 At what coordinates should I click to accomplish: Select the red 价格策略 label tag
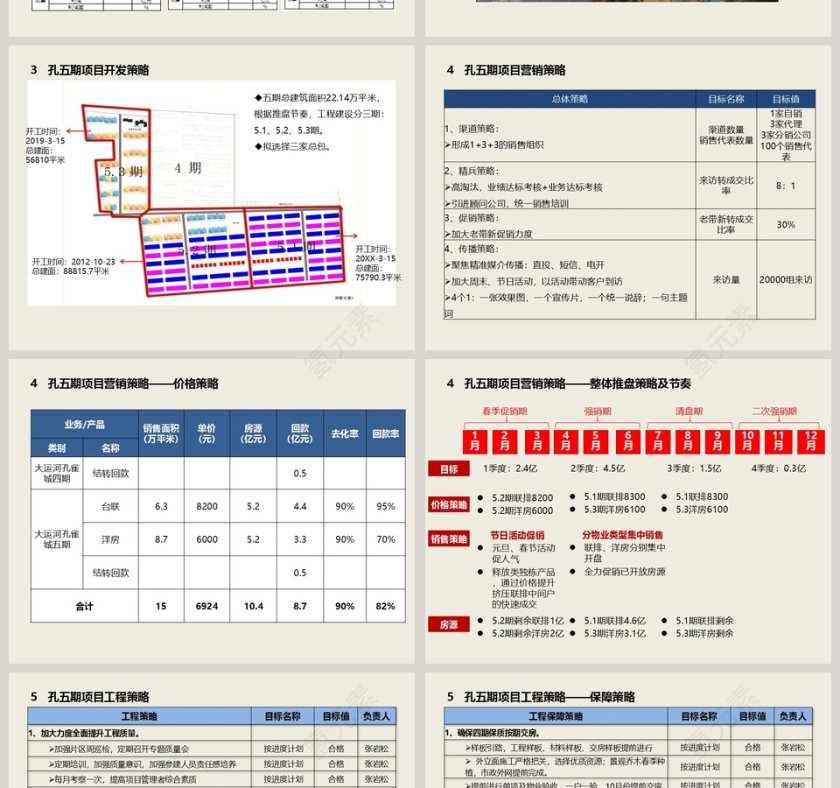point(448,505)
